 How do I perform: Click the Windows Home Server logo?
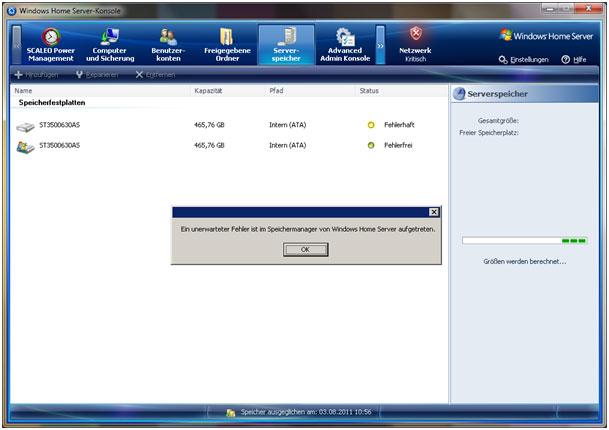(x=546, y=36)
